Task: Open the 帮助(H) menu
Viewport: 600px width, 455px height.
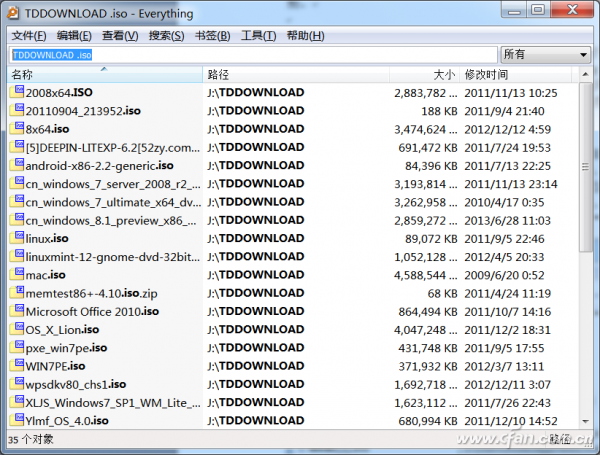Action: (x=305, y=36)
